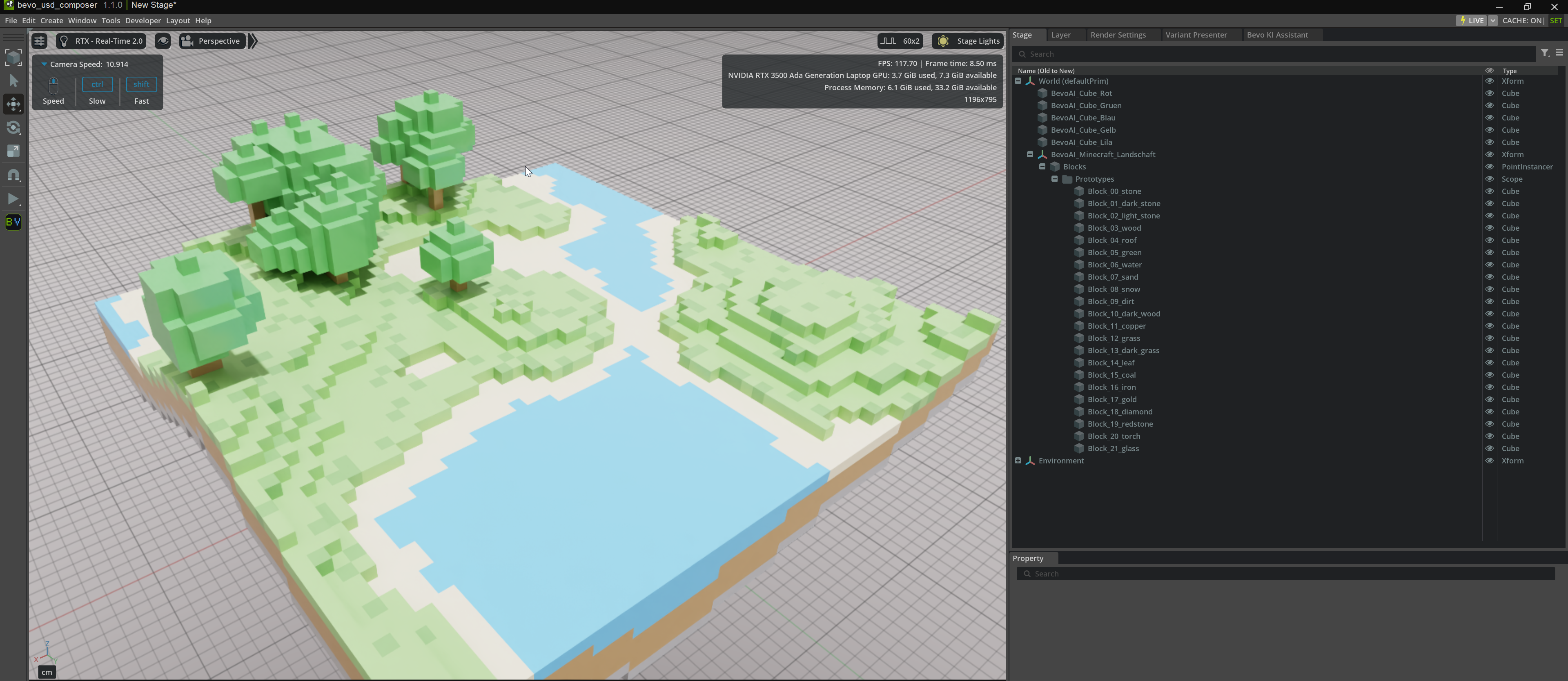Toggle visibility of Environment Xform
The width and height of the screenshot is (1568, 681).
tap(1490, 460)
